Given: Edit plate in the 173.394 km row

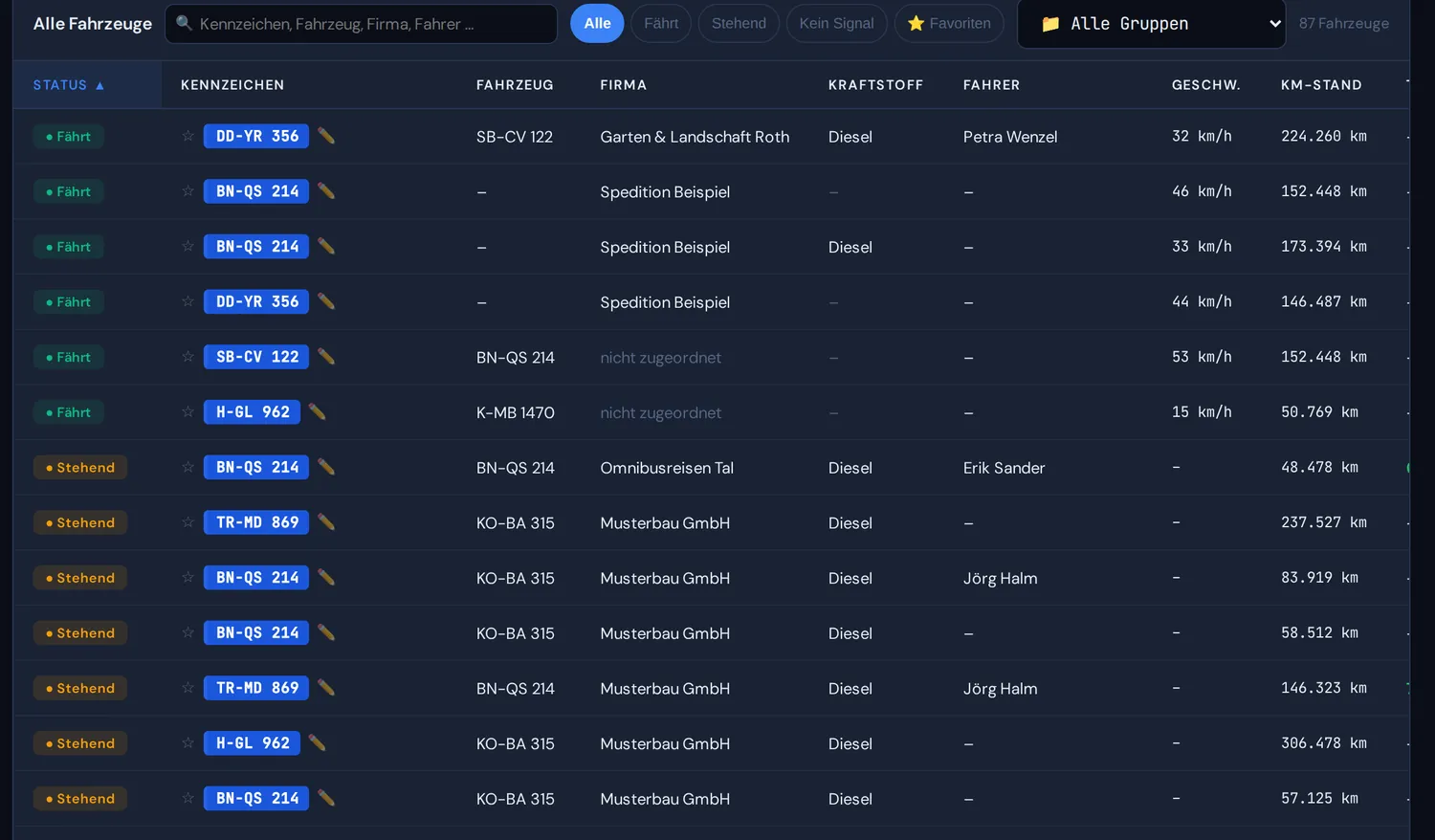Looking at the screenshot, I should coord(326,247).
